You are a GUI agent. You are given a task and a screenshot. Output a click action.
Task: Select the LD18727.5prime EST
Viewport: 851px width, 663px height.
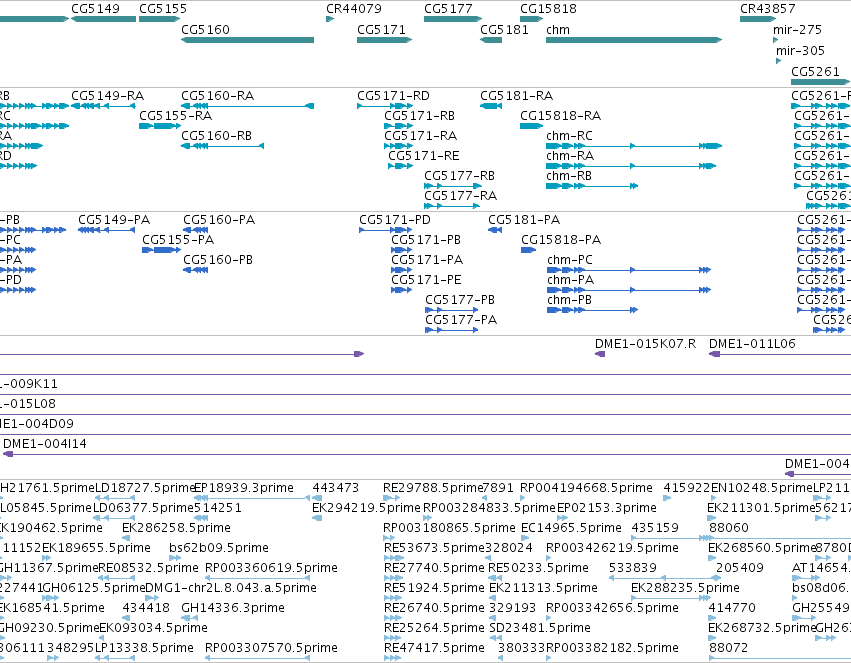click(x=114, y=498)
